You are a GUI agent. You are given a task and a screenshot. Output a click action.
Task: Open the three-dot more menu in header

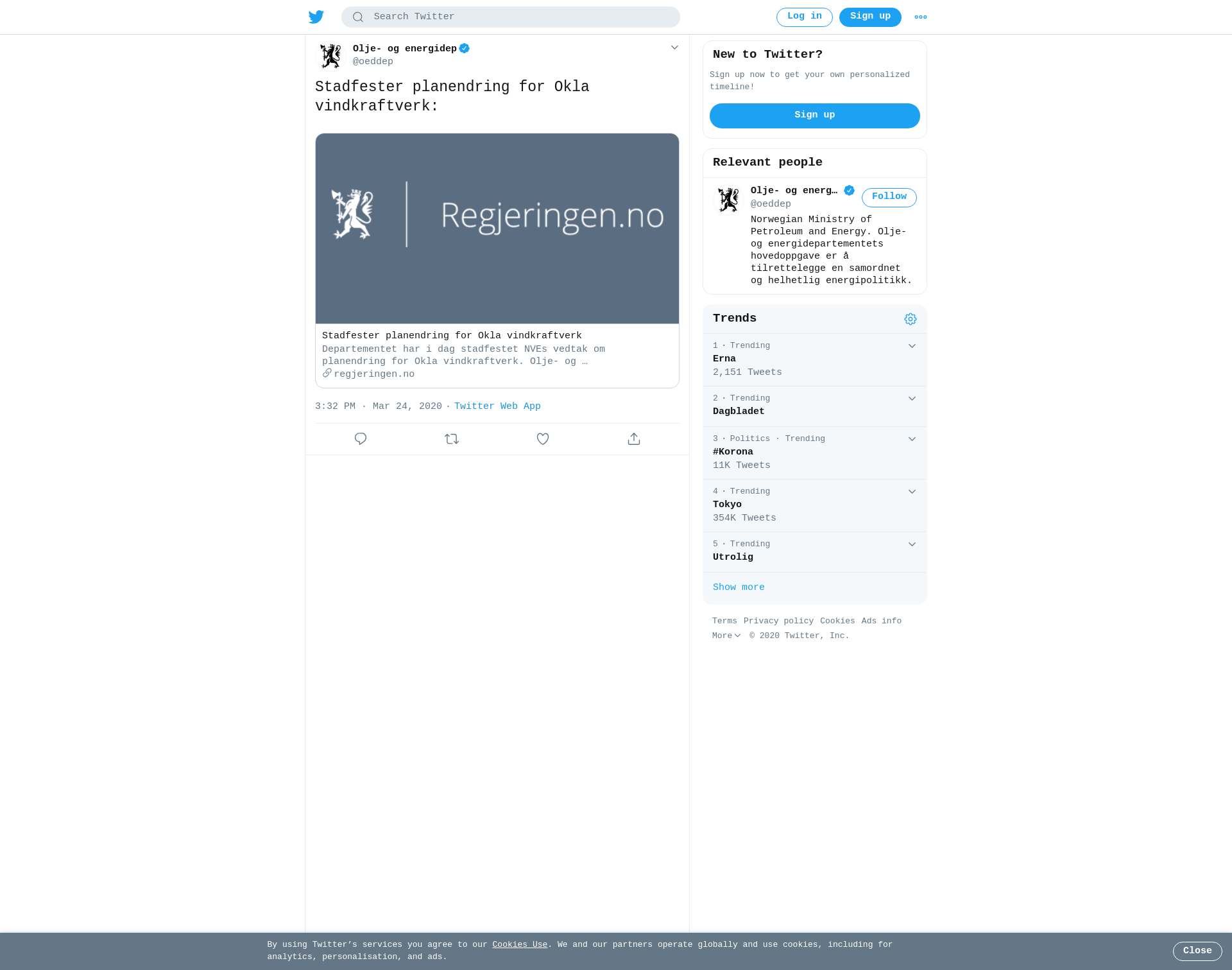(921, 17)
